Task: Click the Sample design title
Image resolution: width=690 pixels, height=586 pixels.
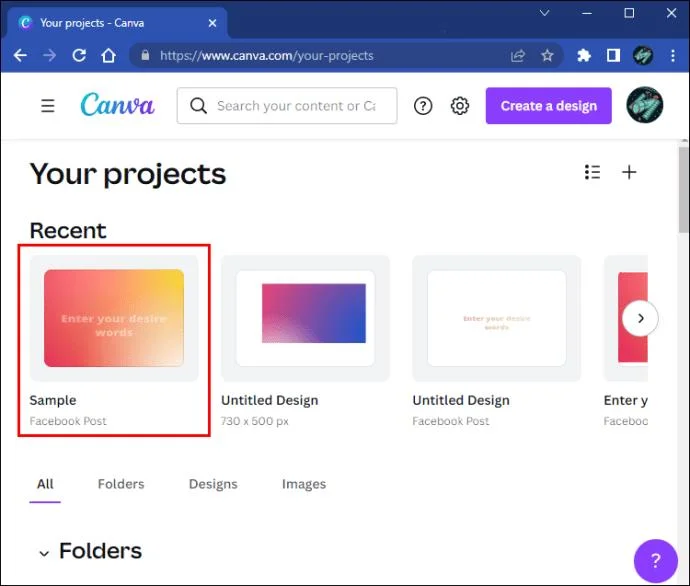Action: point(53,400)
